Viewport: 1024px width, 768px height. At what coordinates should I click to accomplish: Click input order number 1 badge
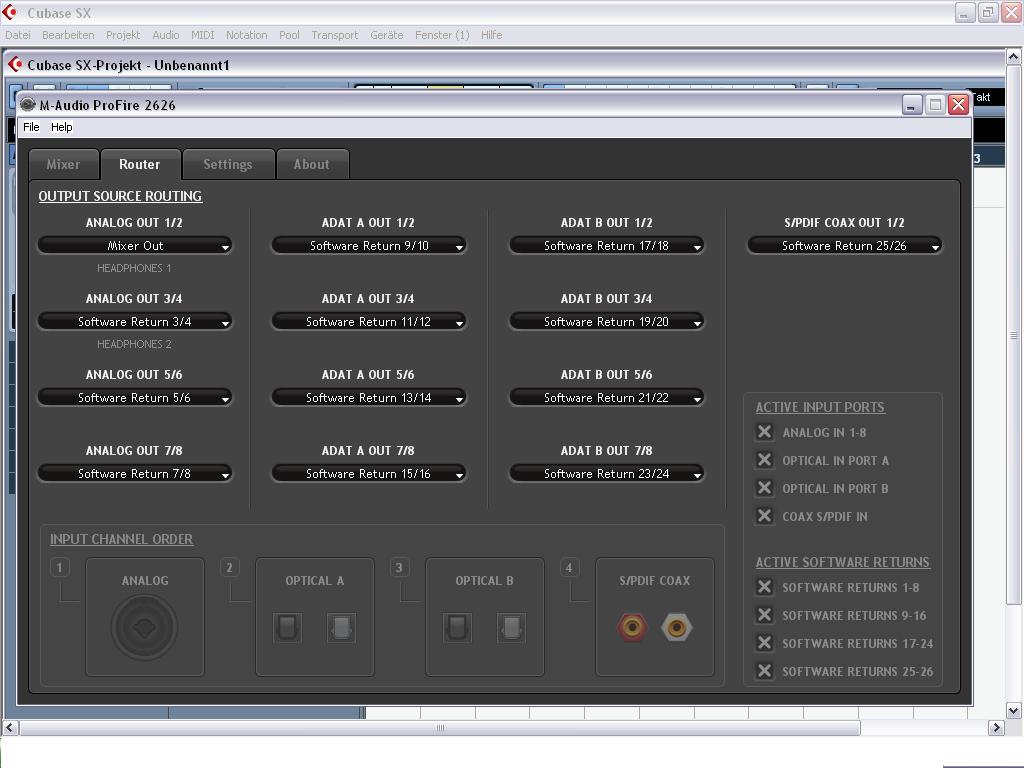(59, 568)
